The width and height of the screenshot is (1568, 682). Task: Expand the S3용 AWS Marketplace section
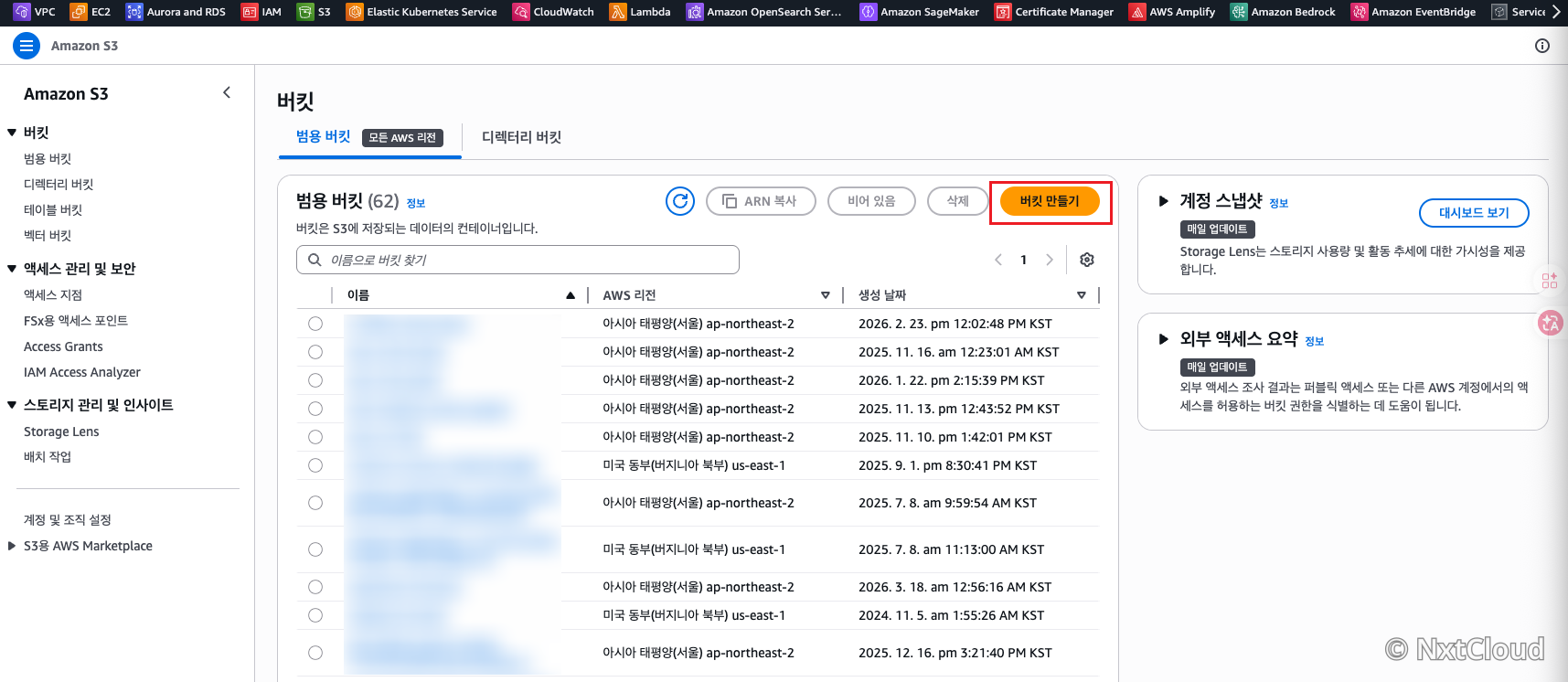(x=12, y=546)
